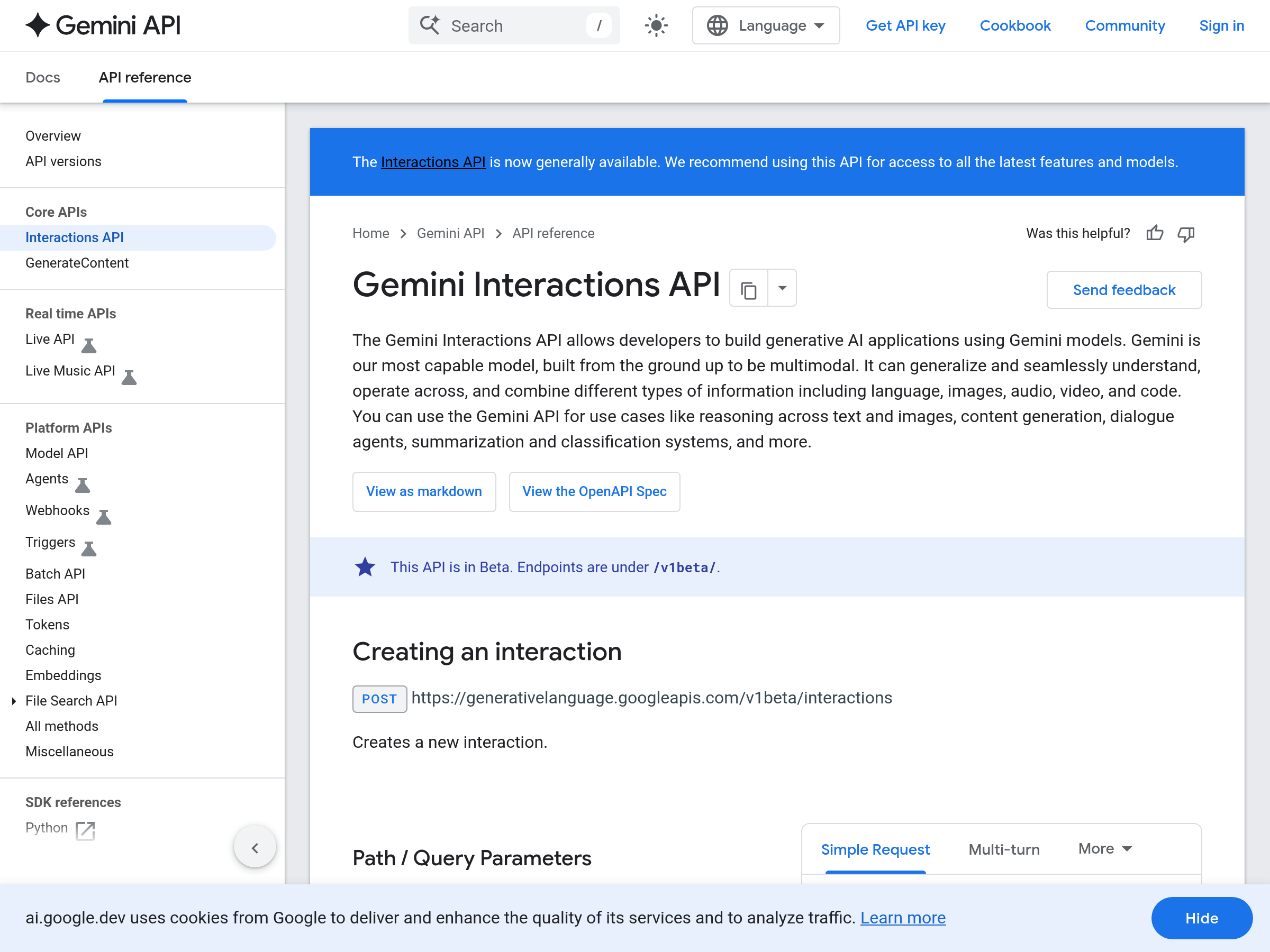The width and height of the screenshot is (1270, 952).
Task: Focus the Search input field
Action: tap(514, 25)
